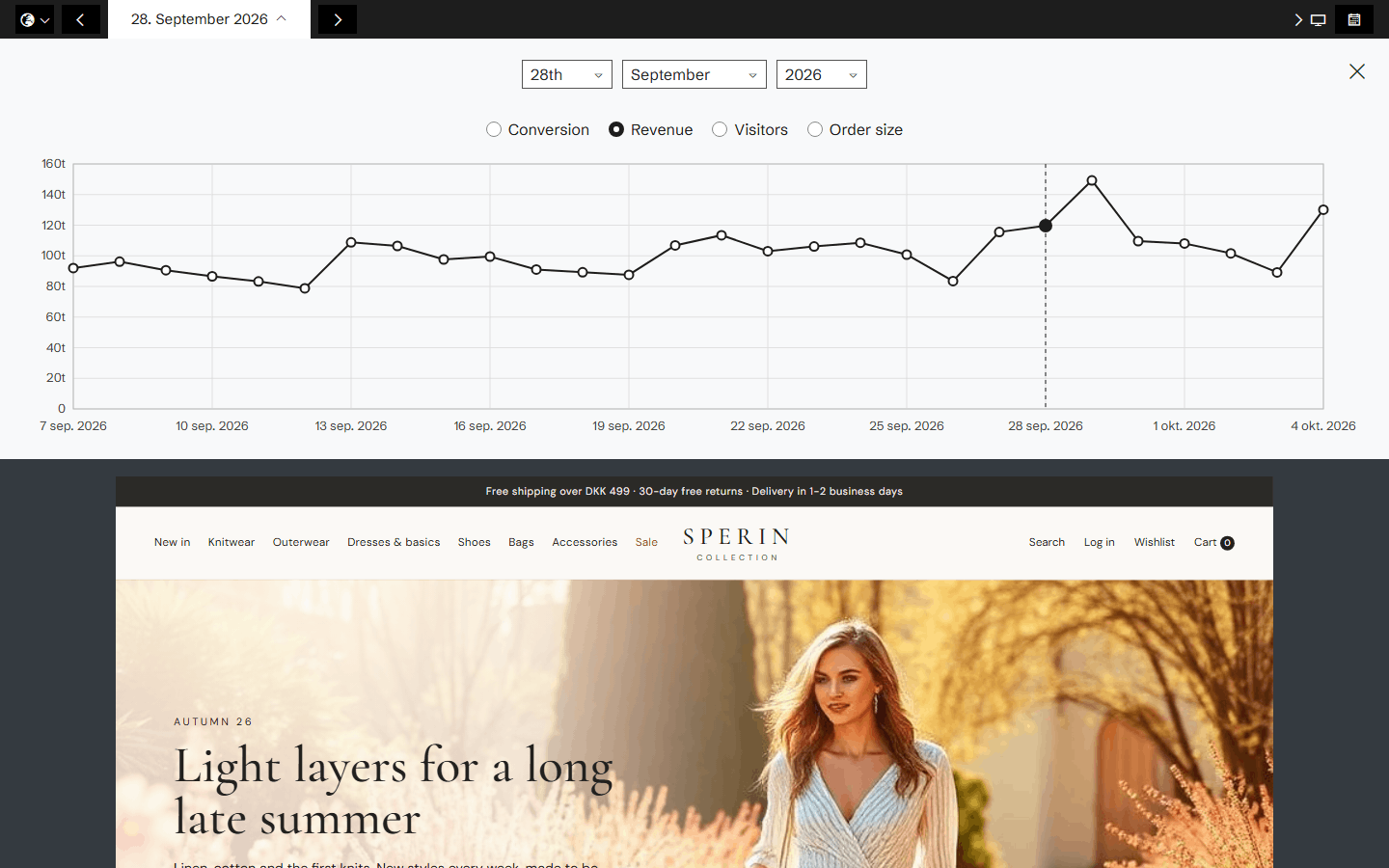Screen dimensions: 1389x868
Task: Click the hero headline 'Light layers for a long late summer'
Action: (x=394, y=791)
